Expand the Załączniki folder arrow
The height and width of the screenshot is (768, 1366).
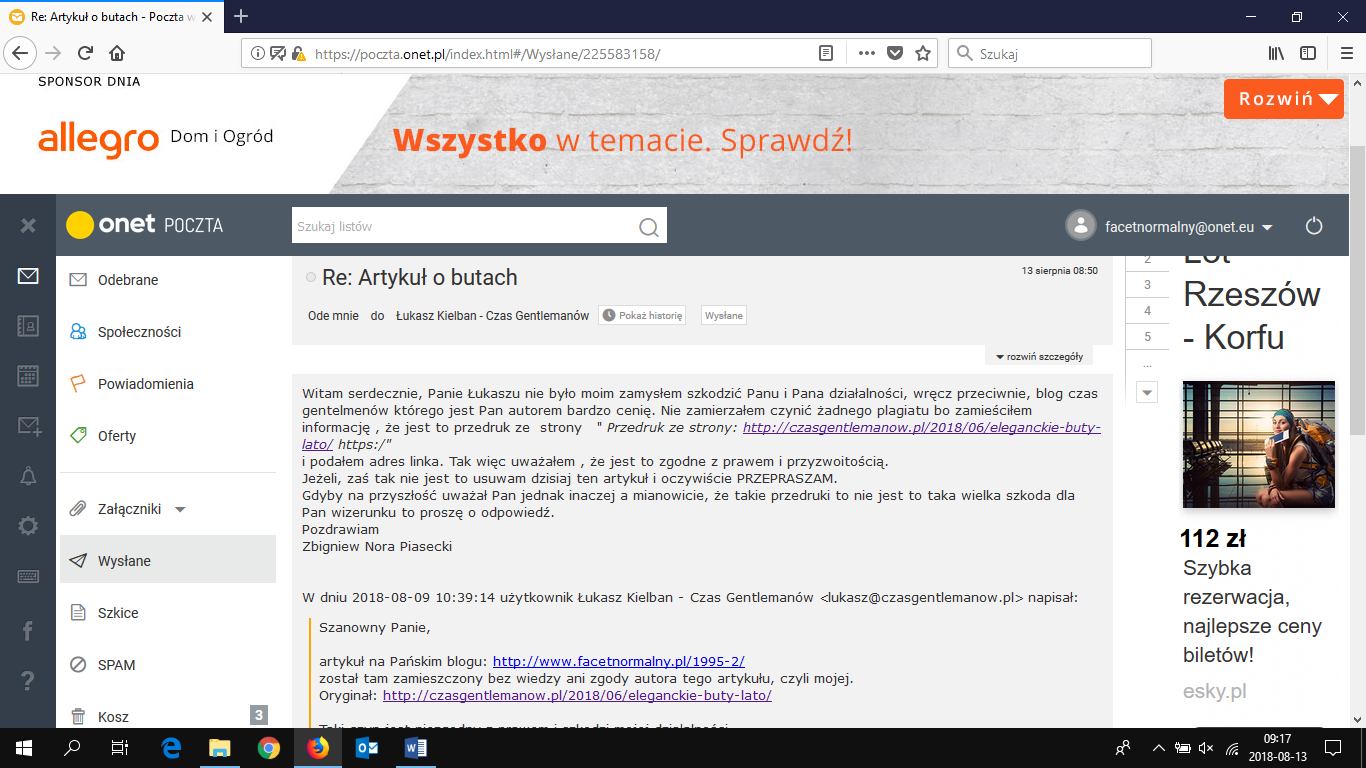tap(180, 509)
